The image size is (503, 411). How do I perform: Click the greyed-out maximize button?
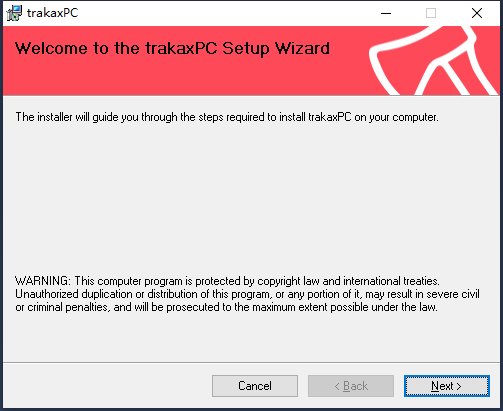[x=431, y=13]
